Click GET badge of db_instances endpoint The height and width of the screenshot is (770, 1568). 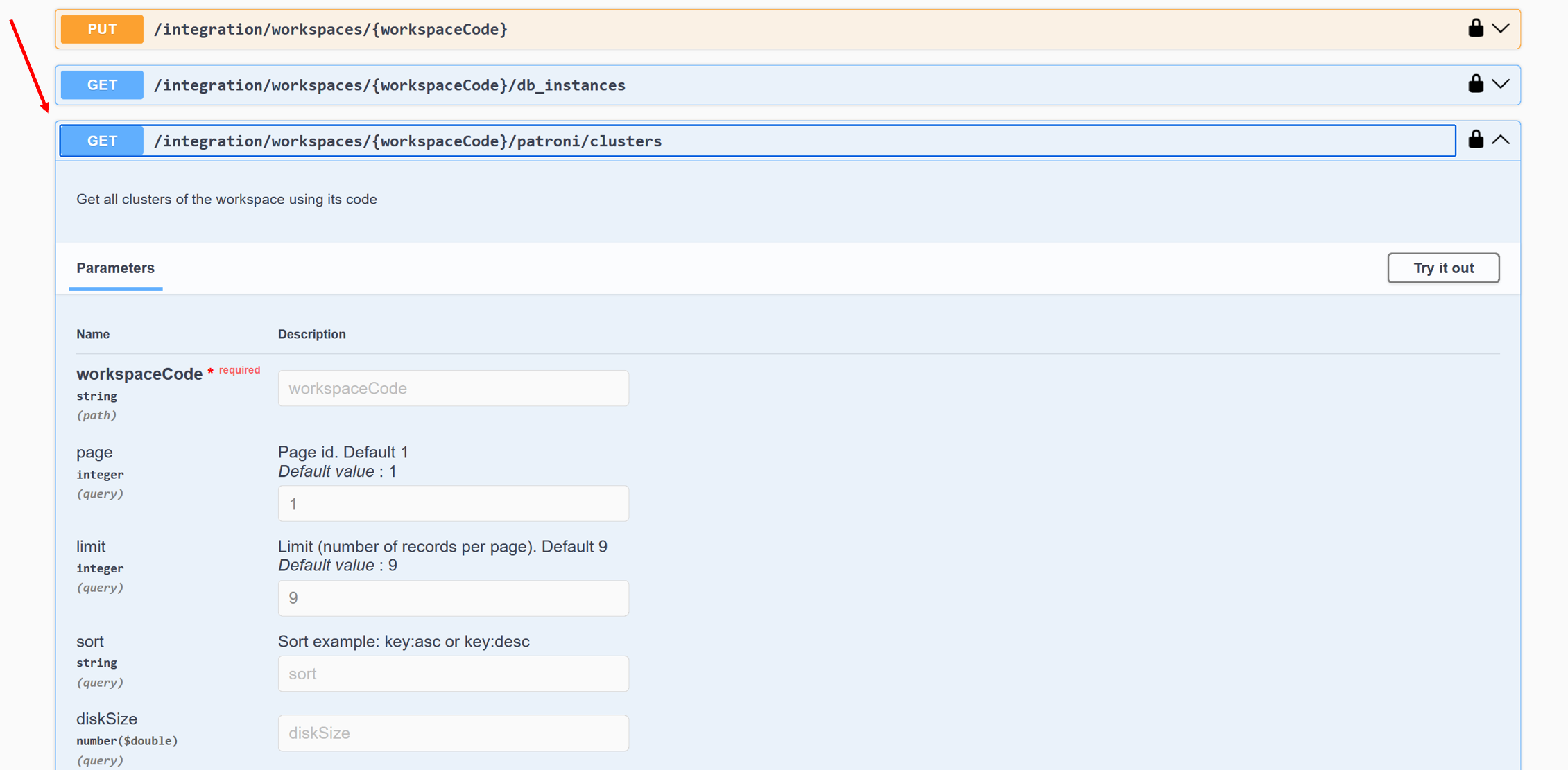pos(102,85)
